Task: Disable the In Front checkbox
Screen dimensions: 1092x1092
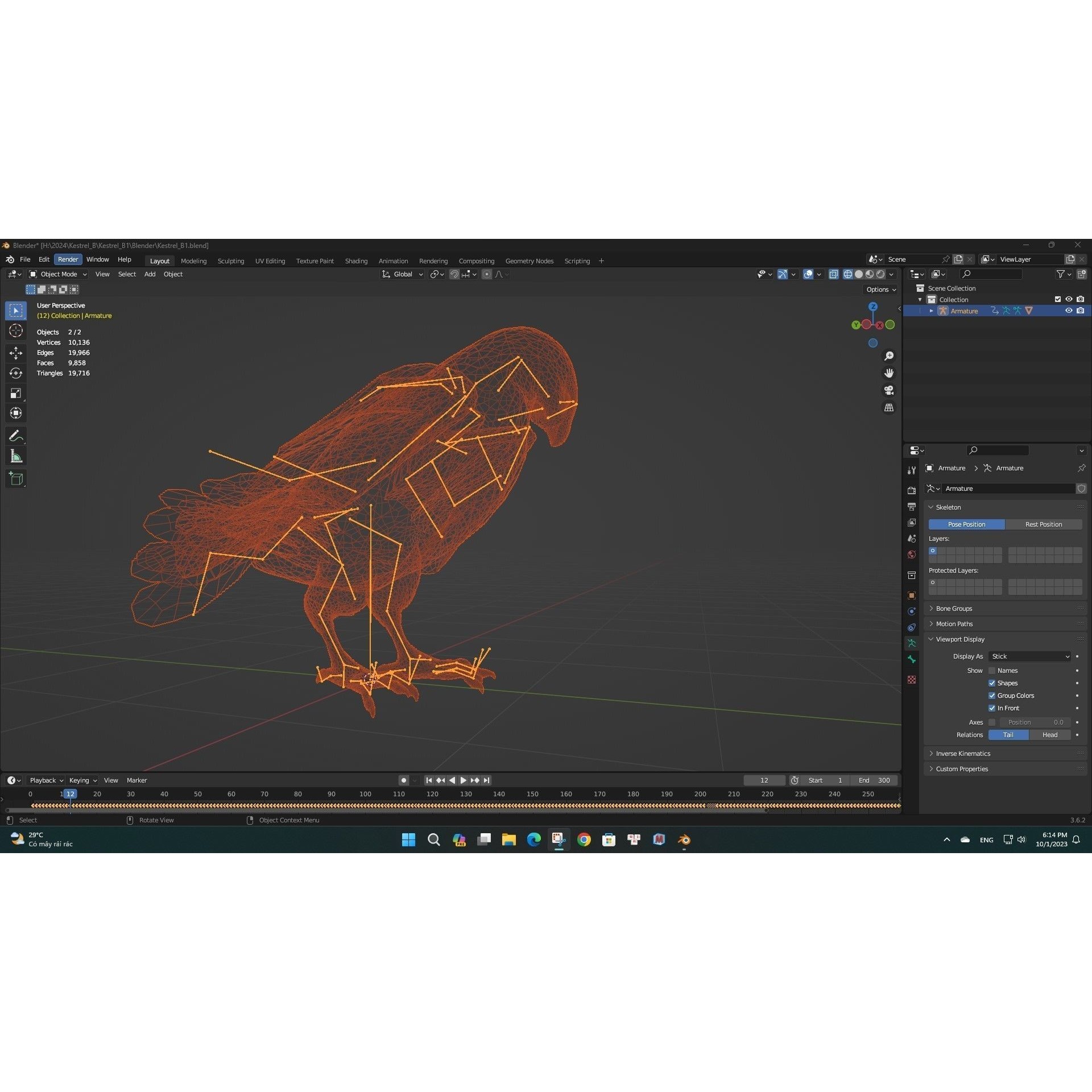Action: (x=992, y=708)
